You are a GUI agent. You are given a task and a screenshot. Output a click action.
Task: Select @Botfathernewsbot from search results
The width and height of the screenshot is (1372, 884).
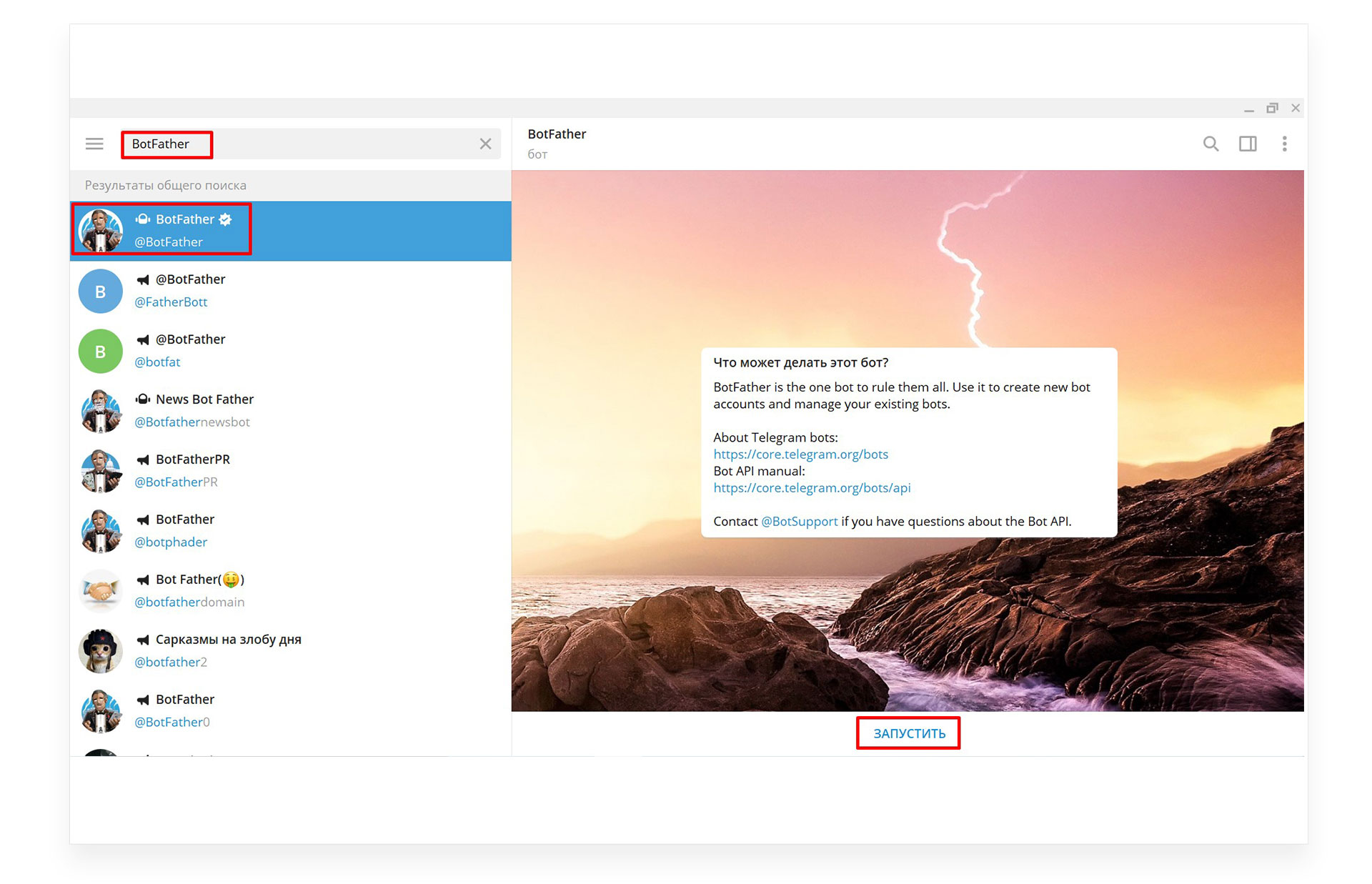tap(289, 410)
